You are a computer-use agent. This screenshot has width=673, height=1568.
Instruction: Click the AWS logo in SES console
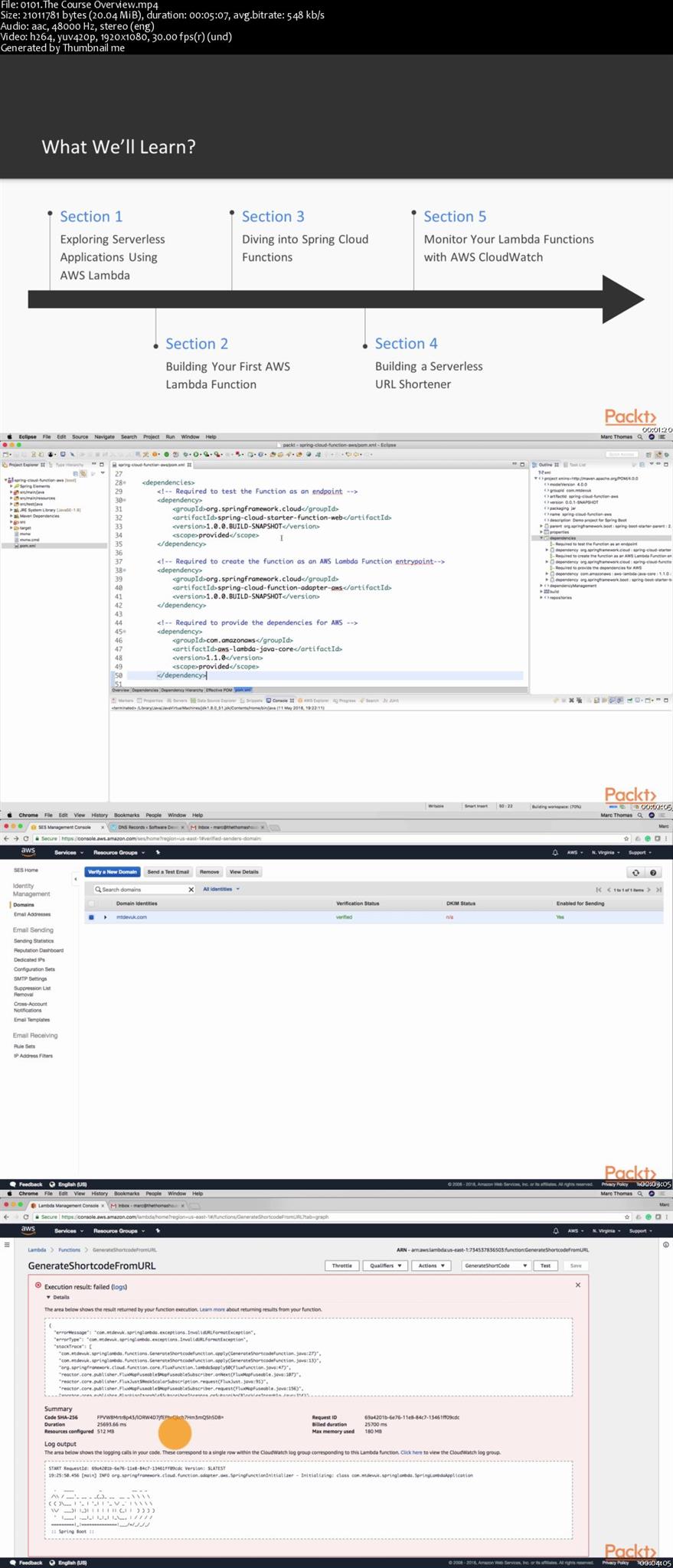[x=28, y=851]
